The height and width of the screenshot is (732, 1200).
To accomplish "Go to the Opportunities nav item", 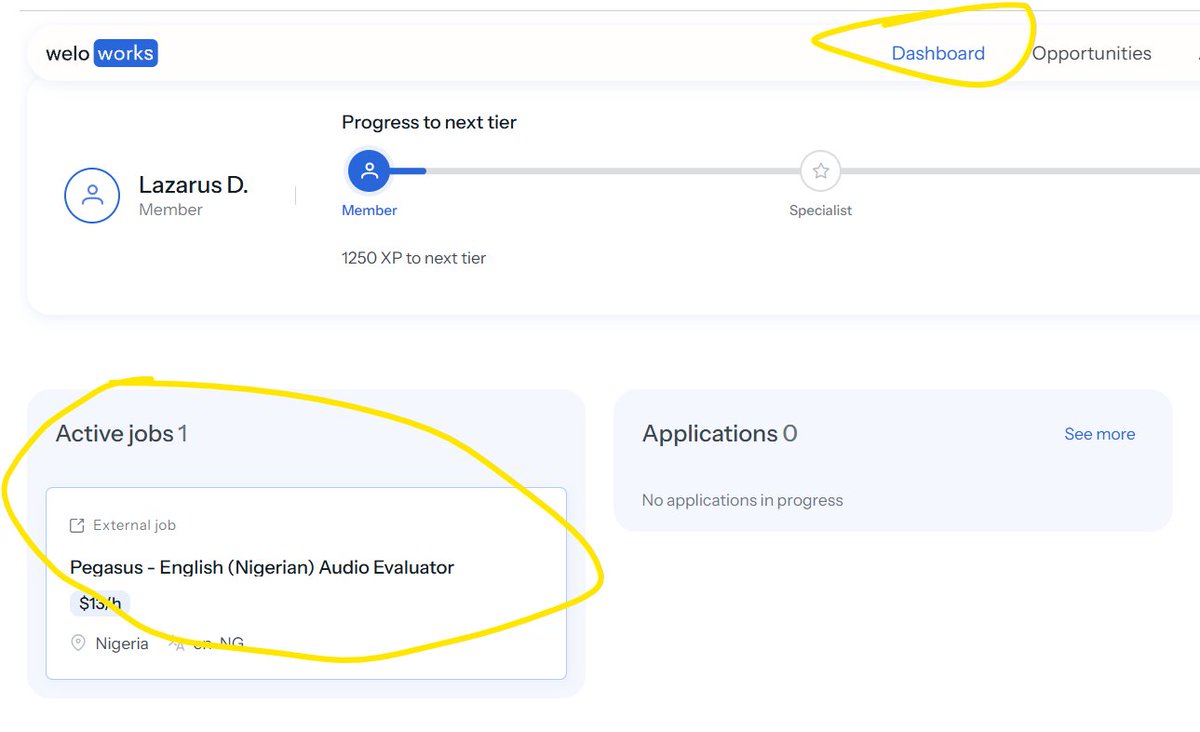I will pyautogui.click(x=1091, y=53).
